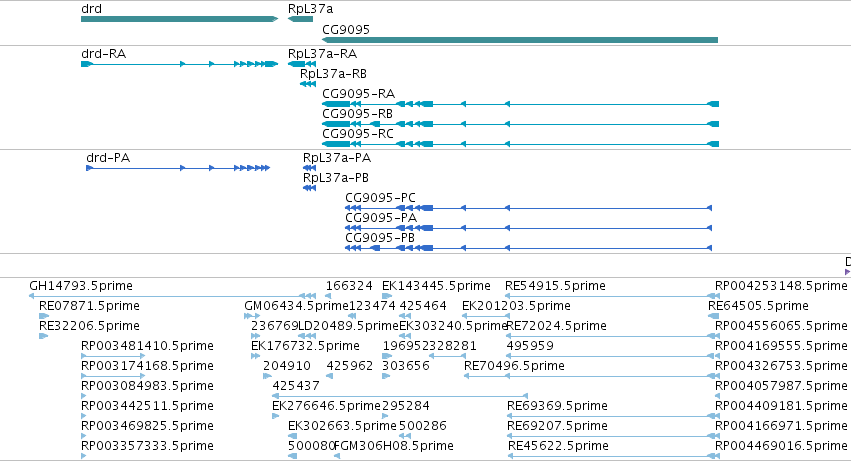Click the 166324 feature label

click(349, 286)
